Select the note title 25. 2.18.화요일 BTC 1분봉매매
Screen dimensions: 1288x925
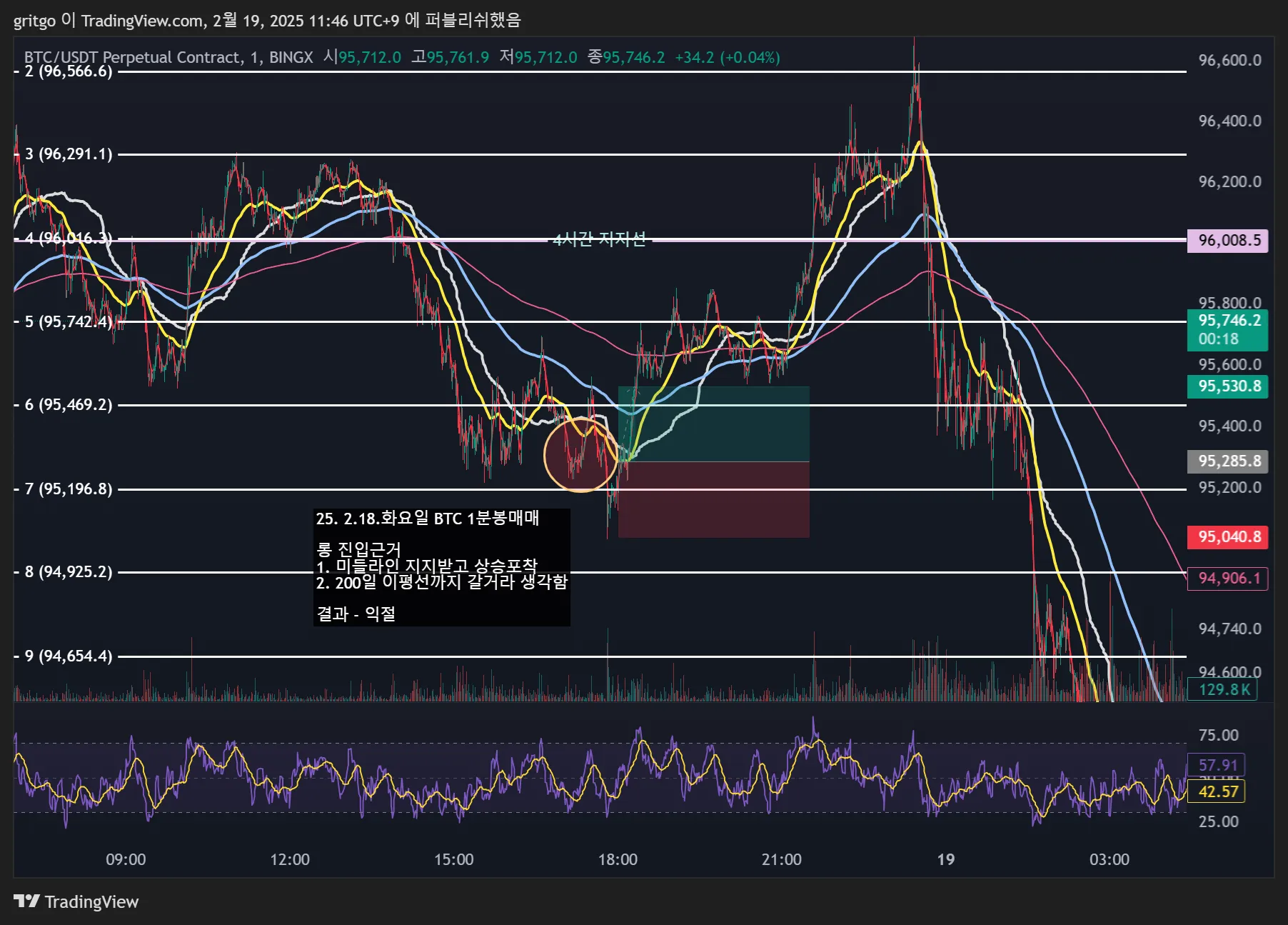(x=428, y=519)
